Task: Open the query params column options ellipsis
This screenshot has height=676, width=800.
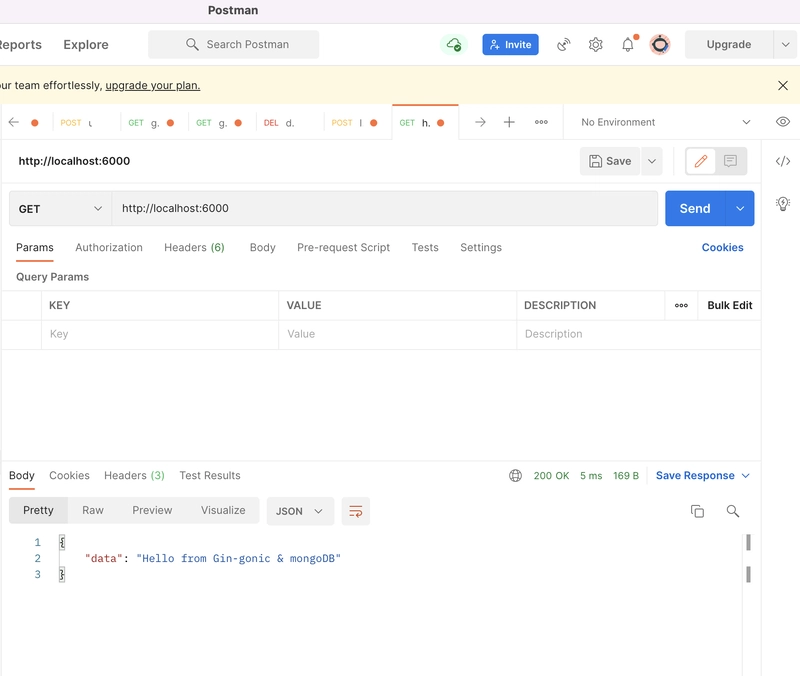Action: [681, 306]
